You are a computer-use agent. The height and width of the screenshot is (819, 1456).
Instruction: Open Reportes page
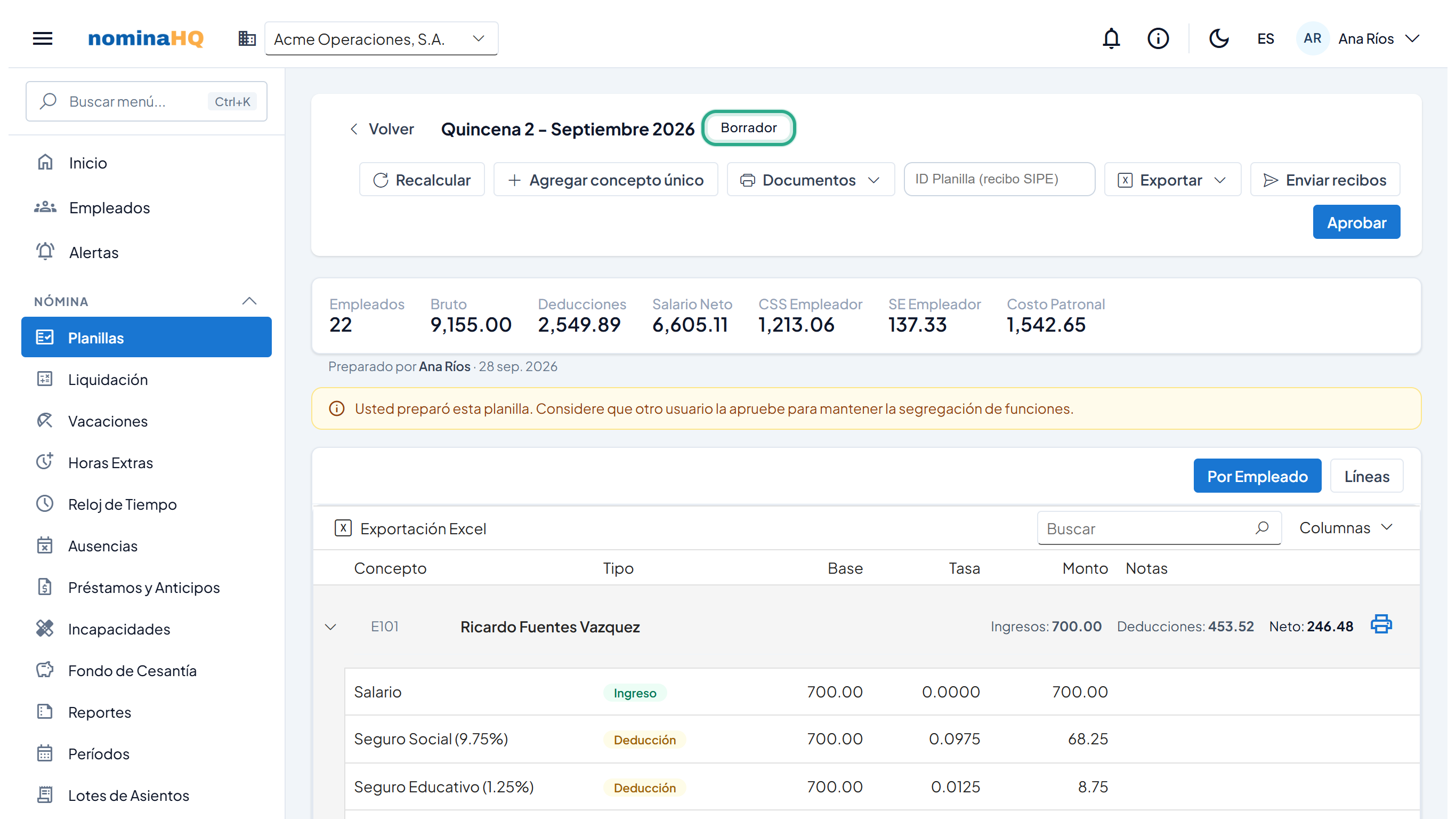point(147,712)
